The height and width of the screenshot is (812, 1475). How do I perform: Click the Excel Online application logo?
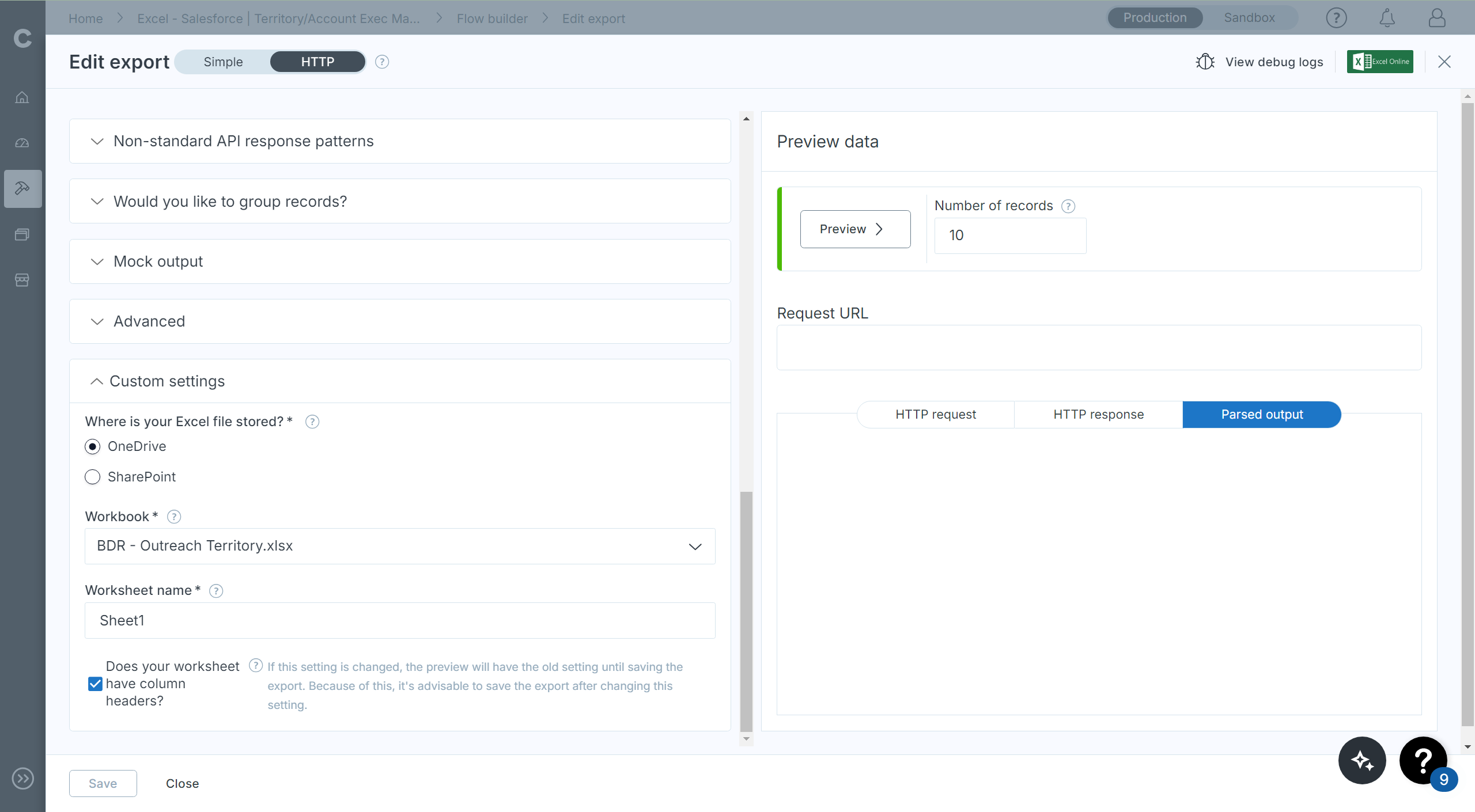click(1379, 62)
